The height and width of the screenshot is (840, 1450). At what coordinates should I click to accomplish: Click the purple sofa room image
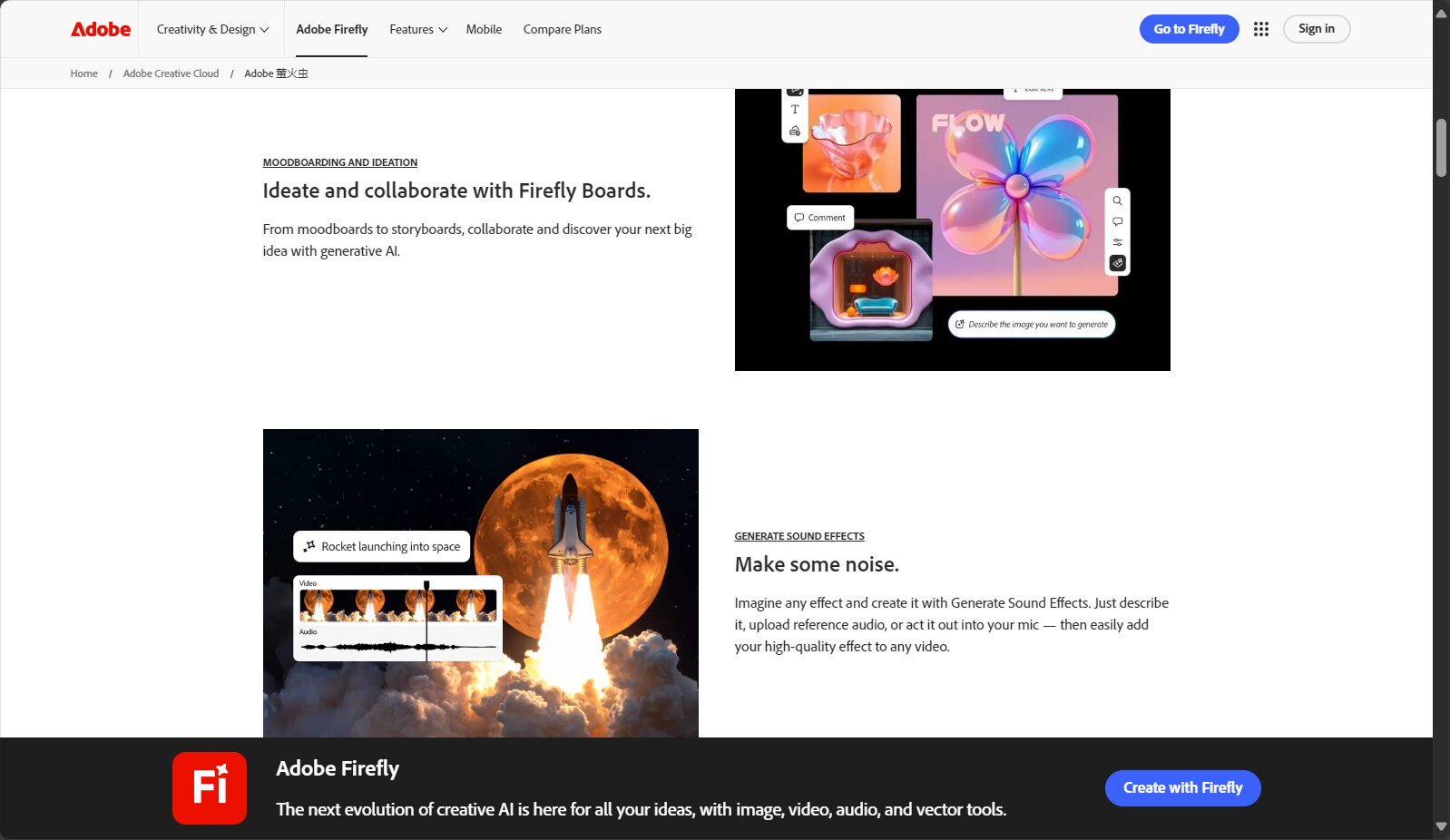(871, 280)
